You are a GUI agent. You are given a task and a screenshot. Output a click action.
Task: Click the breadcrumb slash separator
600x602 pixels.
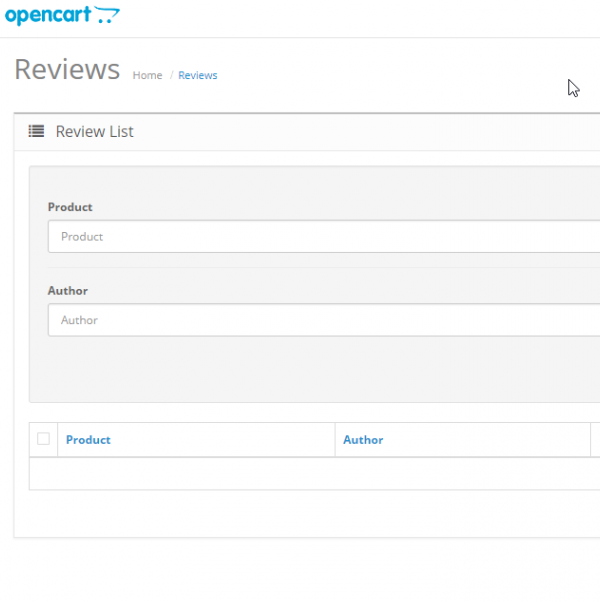[x=171, y=75]
